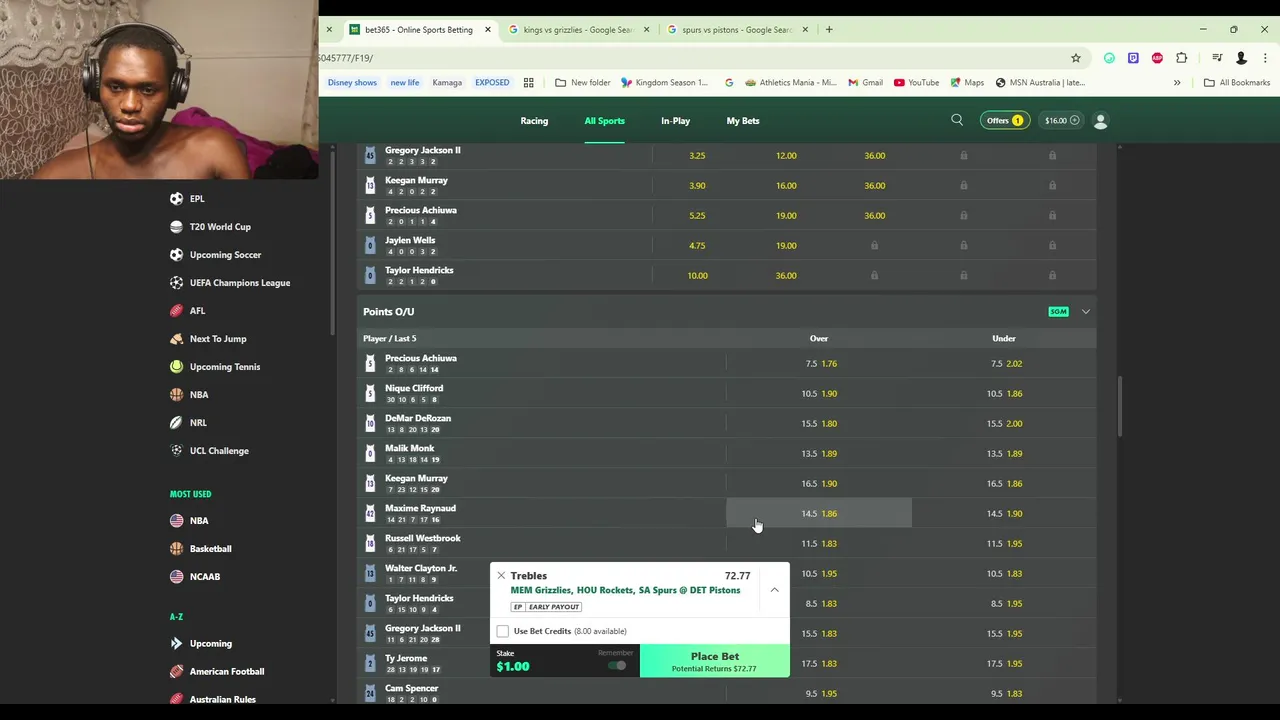Select the American Football icon

[176, 671]
